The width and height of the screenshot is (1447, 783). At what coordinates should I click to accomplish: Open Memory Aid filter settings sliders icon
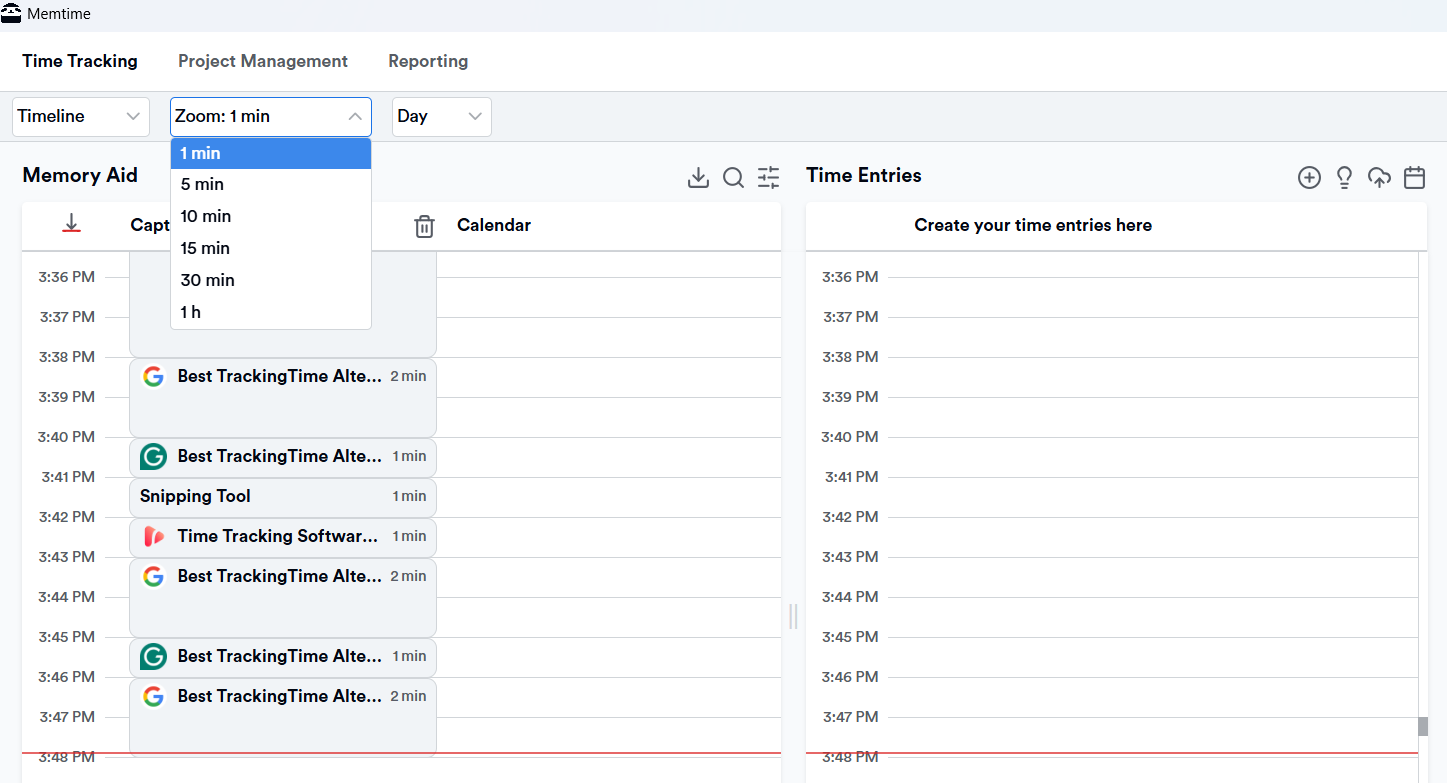pos(768,177)
